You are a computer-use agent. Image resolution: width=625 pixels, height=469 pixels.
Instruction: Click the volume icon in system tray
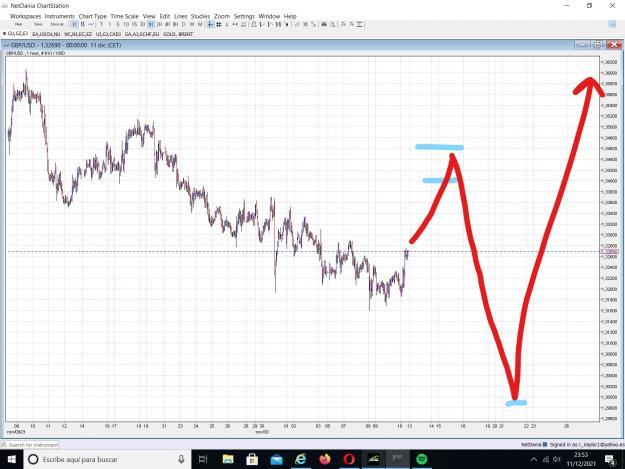557,459
